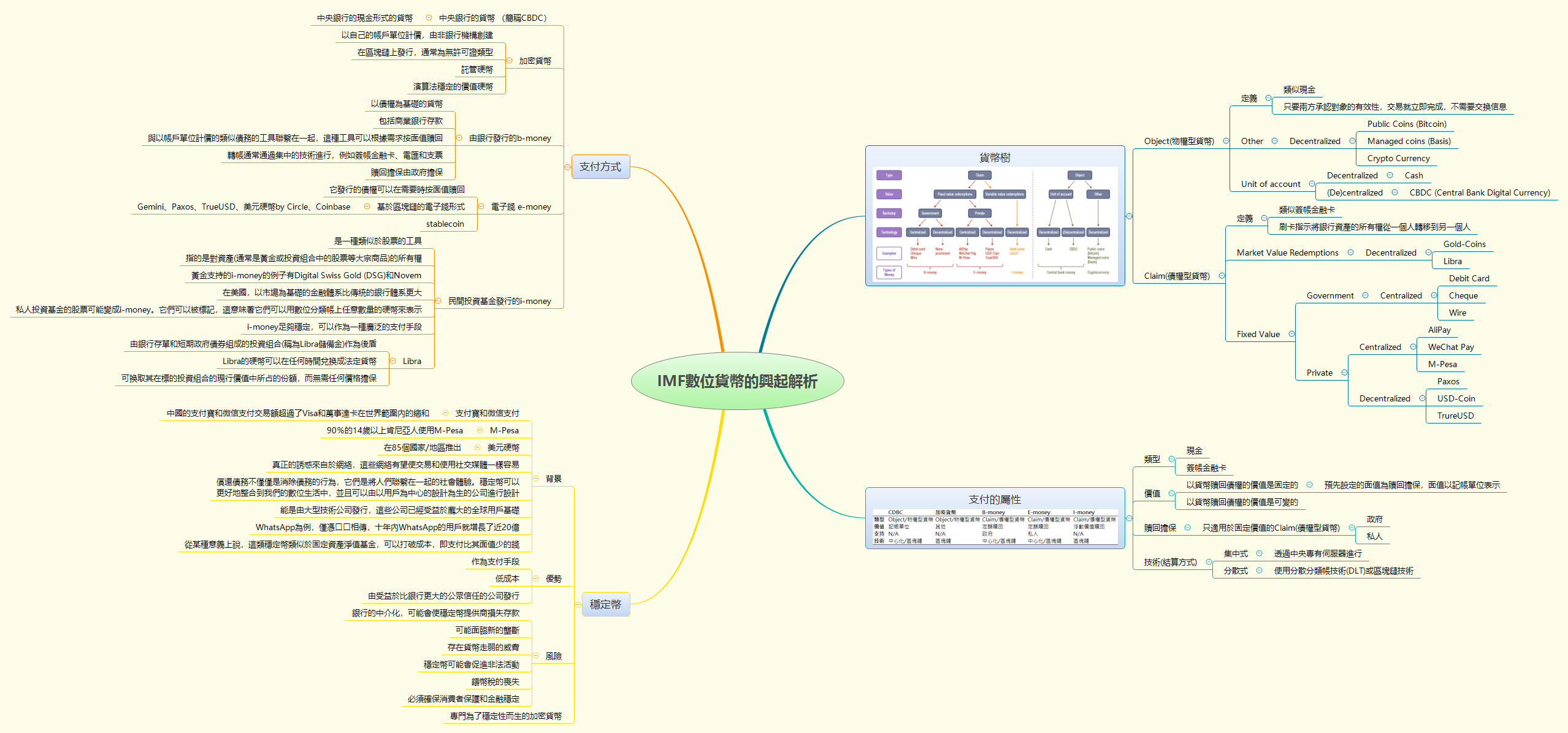The height and width of the screenshot is (733, 1568).
Task: Collapse the Object(物權型貨幣) branch
Action: click(1226, 140)
